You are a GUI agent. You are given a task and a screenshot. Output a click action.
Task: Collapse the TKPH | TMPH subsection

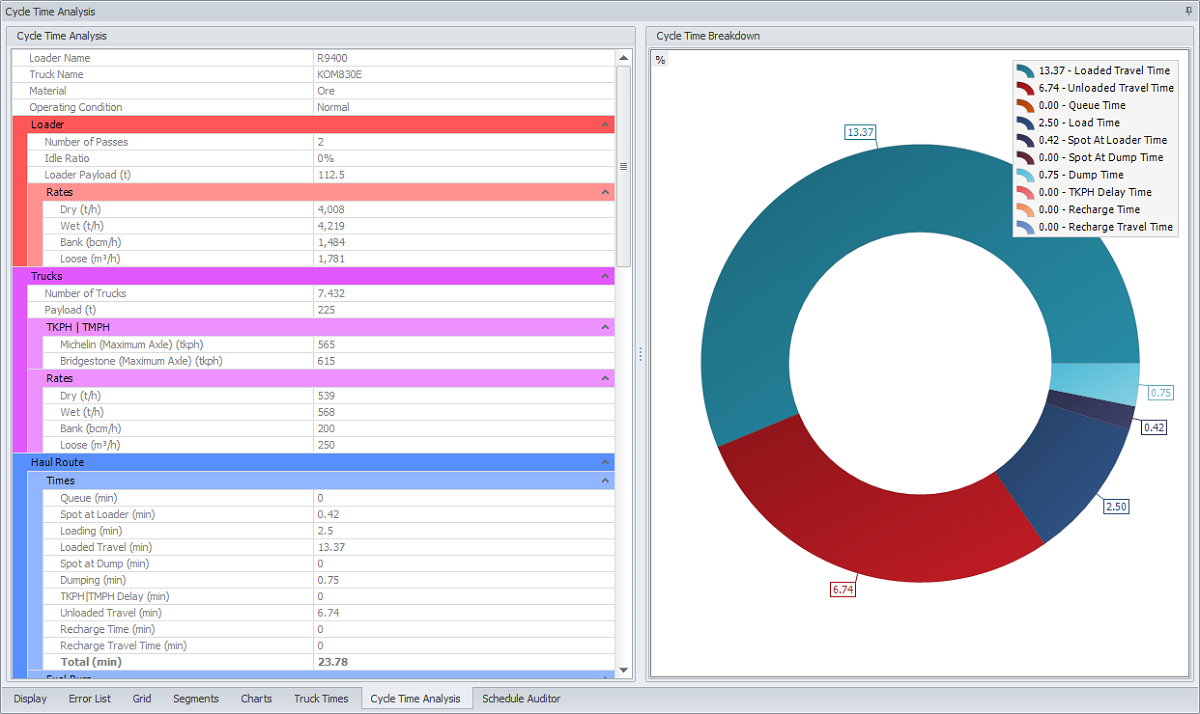pyautogui.click(x=605, y=327)
